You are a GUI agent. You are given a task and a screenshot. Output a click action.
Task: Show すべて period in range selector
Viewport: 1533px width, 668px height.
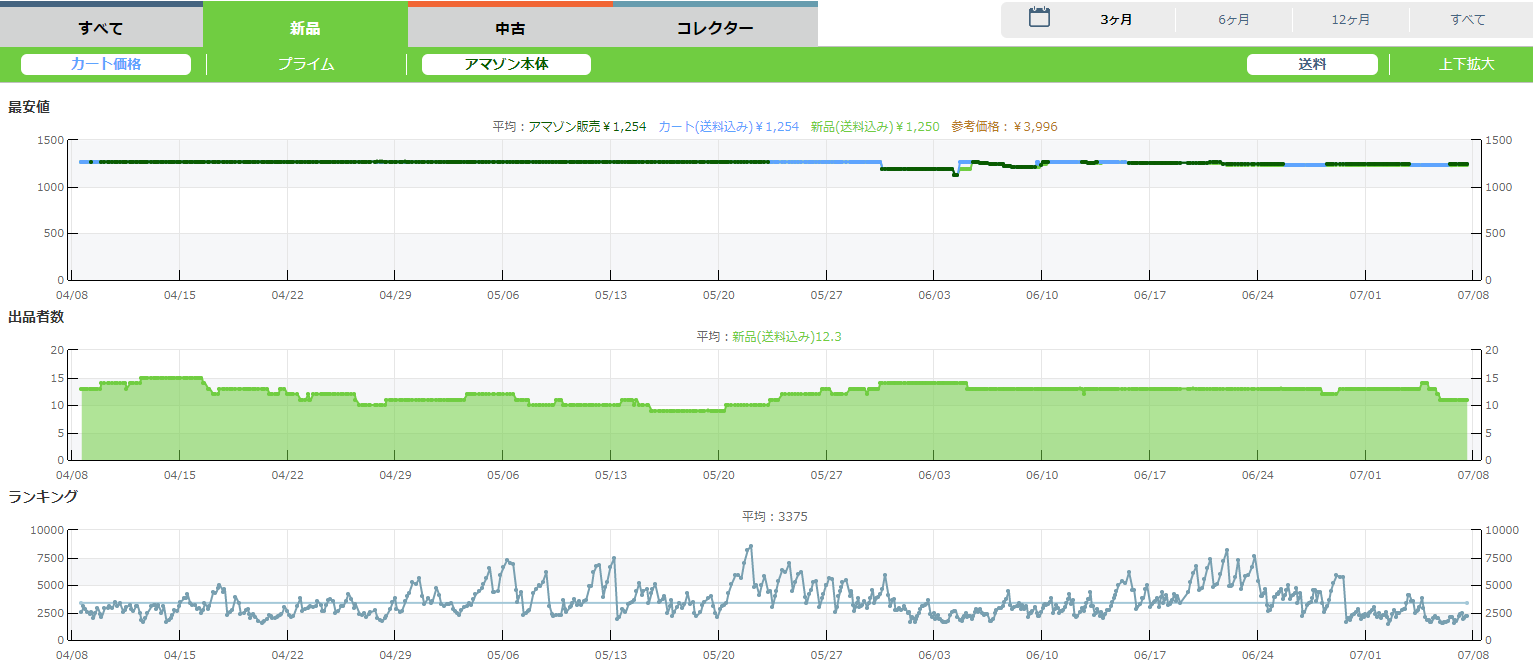1468,20
